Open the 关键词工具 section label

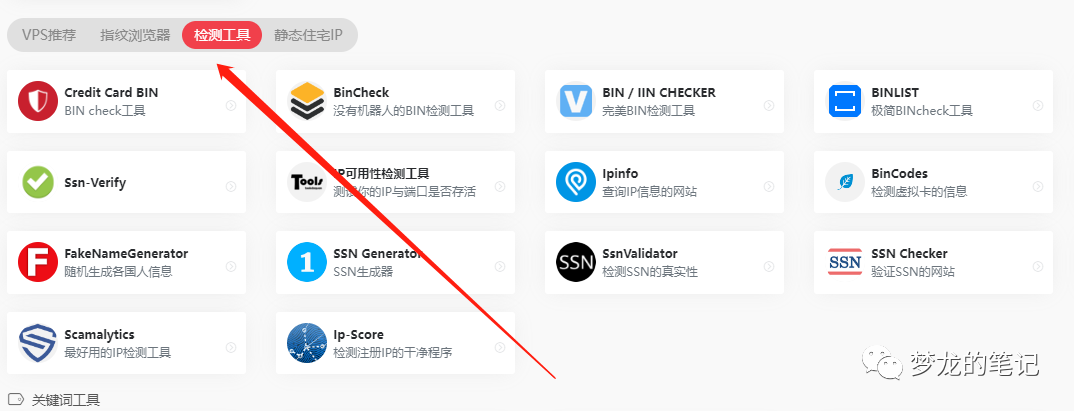click(66, 399)
